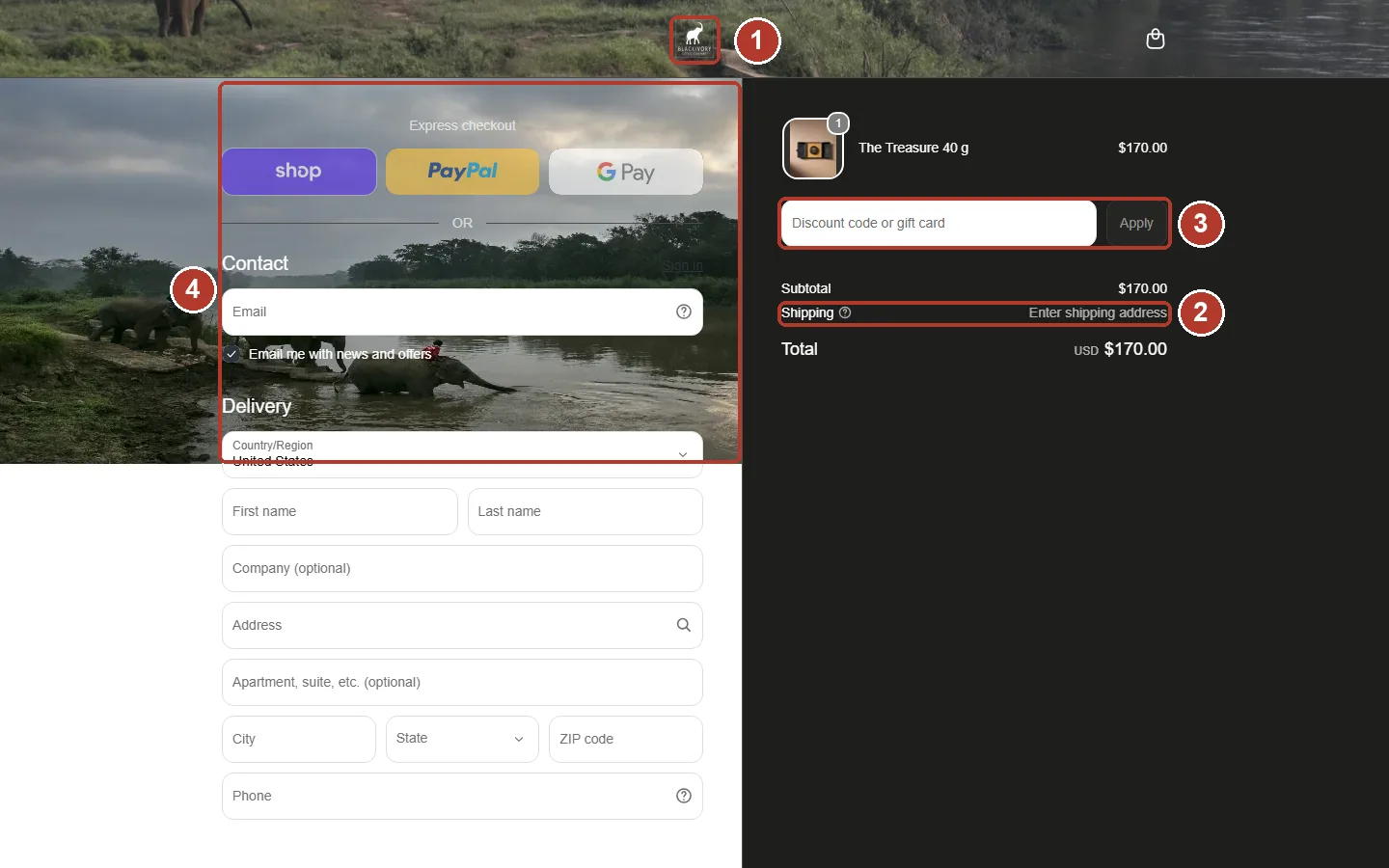The height and width of the screenshot is (868, 1389).
Task: Focus the ZIP code field
Action: click(x=626, y=739)
